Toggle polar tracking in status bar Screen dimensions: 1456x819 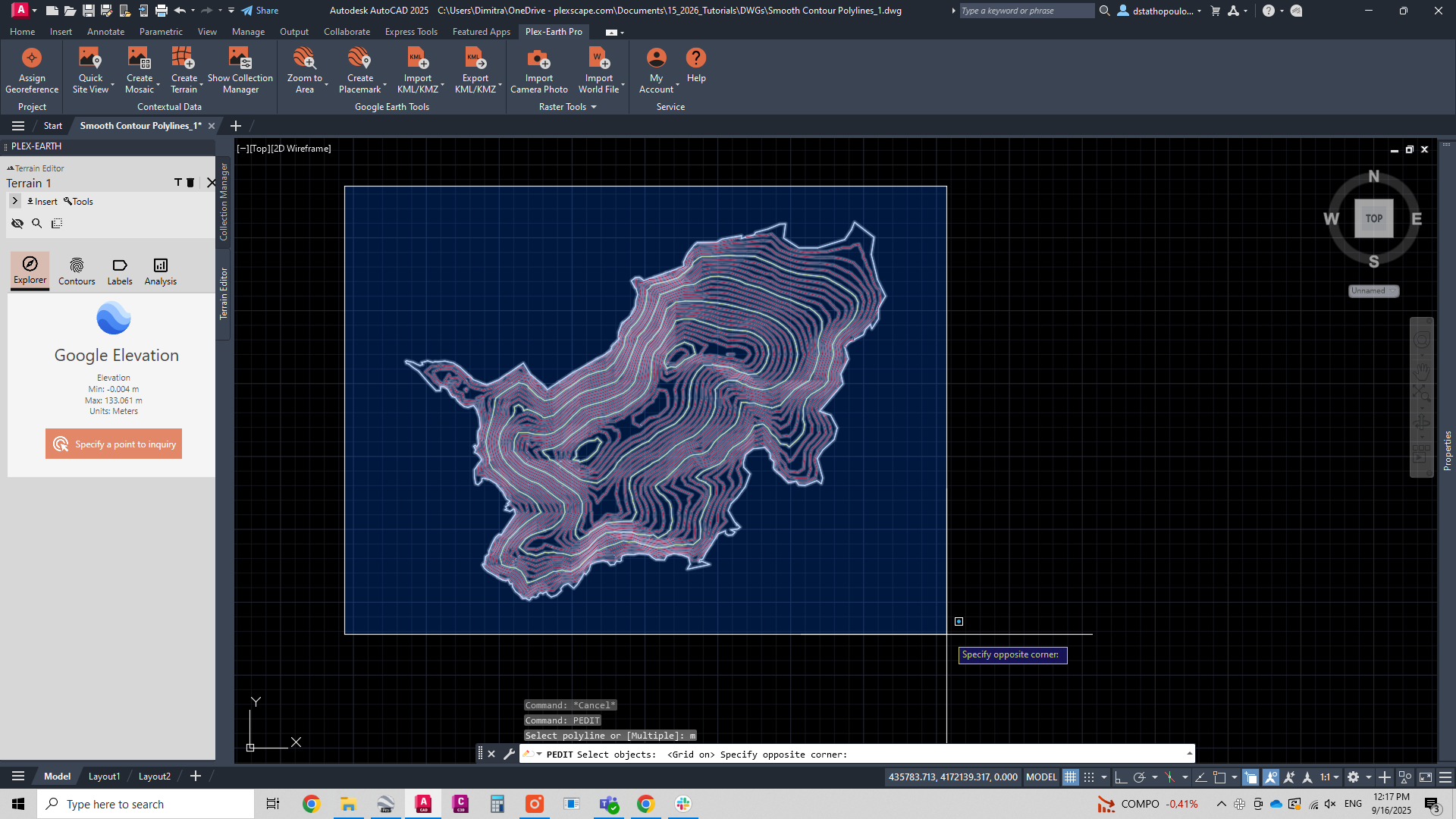(1139, 777)
